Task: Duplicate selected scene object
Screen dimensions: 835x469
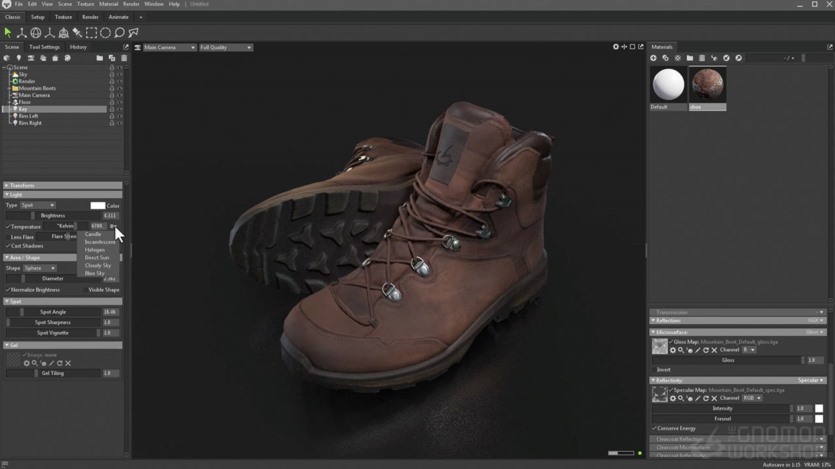Action: coord(112,58)
